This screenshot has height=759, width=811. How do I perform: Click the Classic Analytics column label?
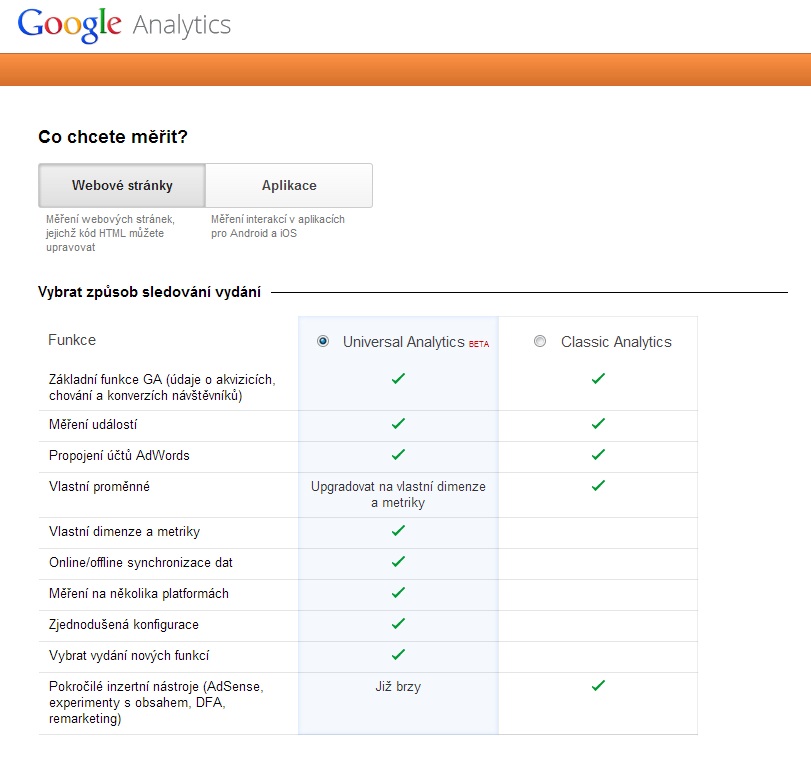click(x=616, y=342)
